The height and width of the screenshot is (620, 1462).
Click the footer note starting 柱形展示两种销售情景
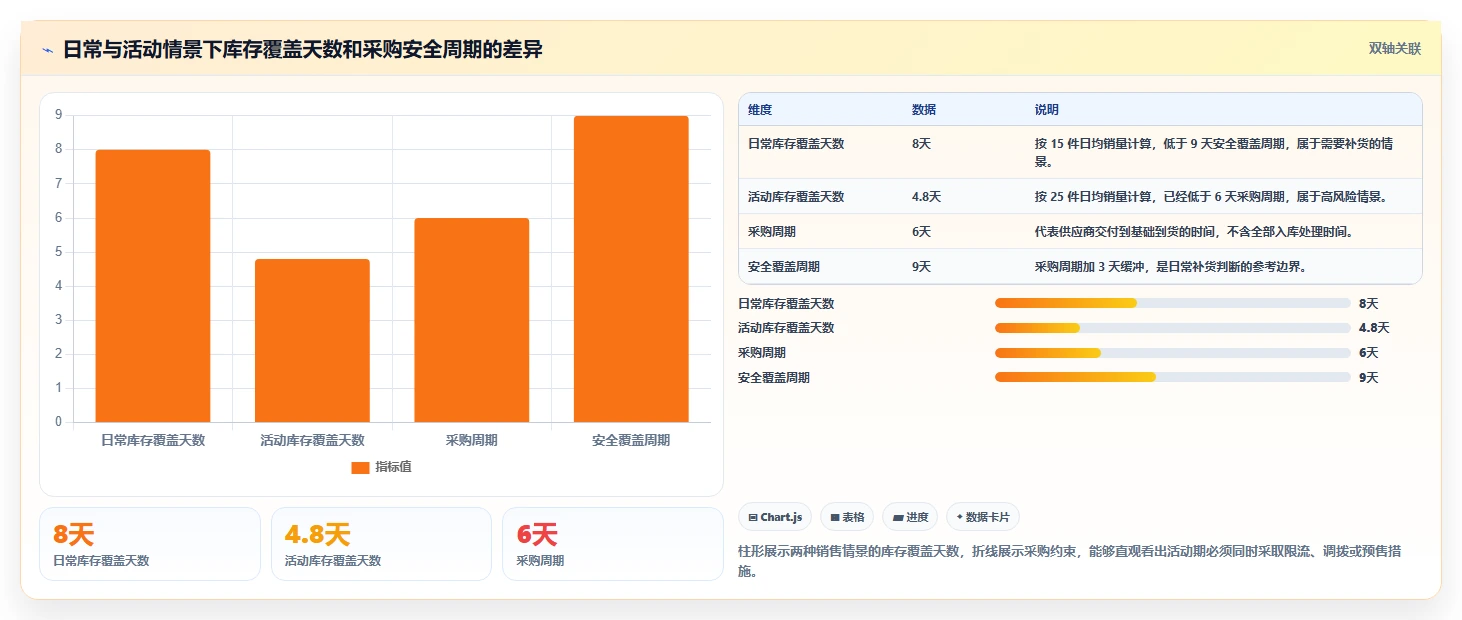(x=1069, y=561)
